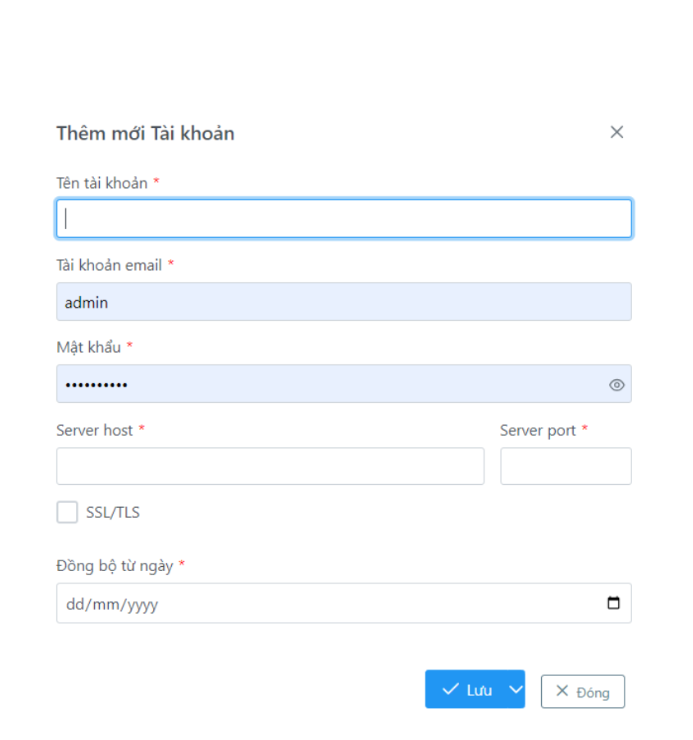The image size is (693, 740).
Task: Open the calendar picker icon in date field
Action: pyautogui.click(x=614, y=603)
